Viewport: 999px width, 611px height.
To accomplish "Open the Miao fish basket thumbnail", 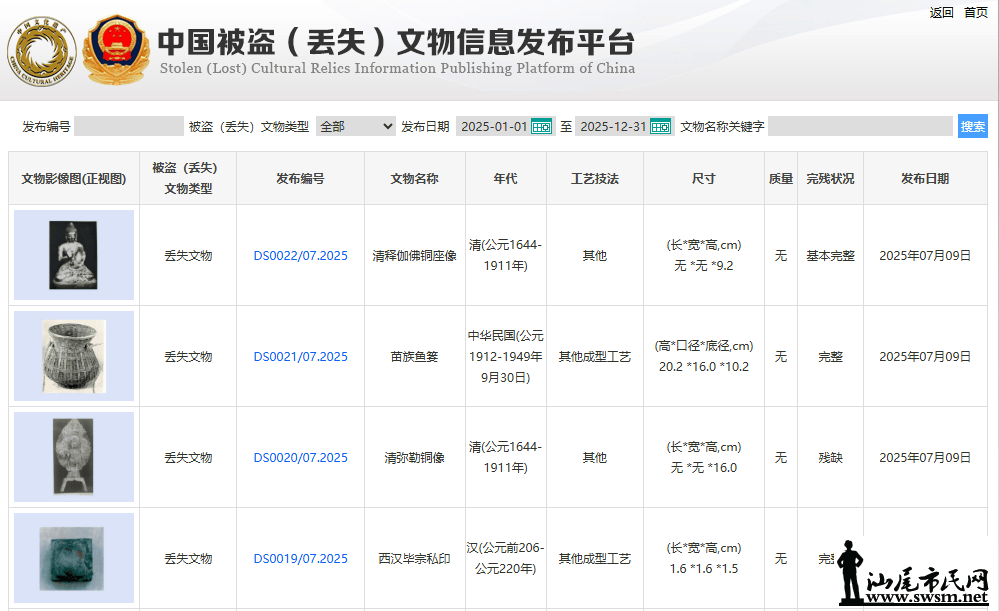I will [74, 356].
